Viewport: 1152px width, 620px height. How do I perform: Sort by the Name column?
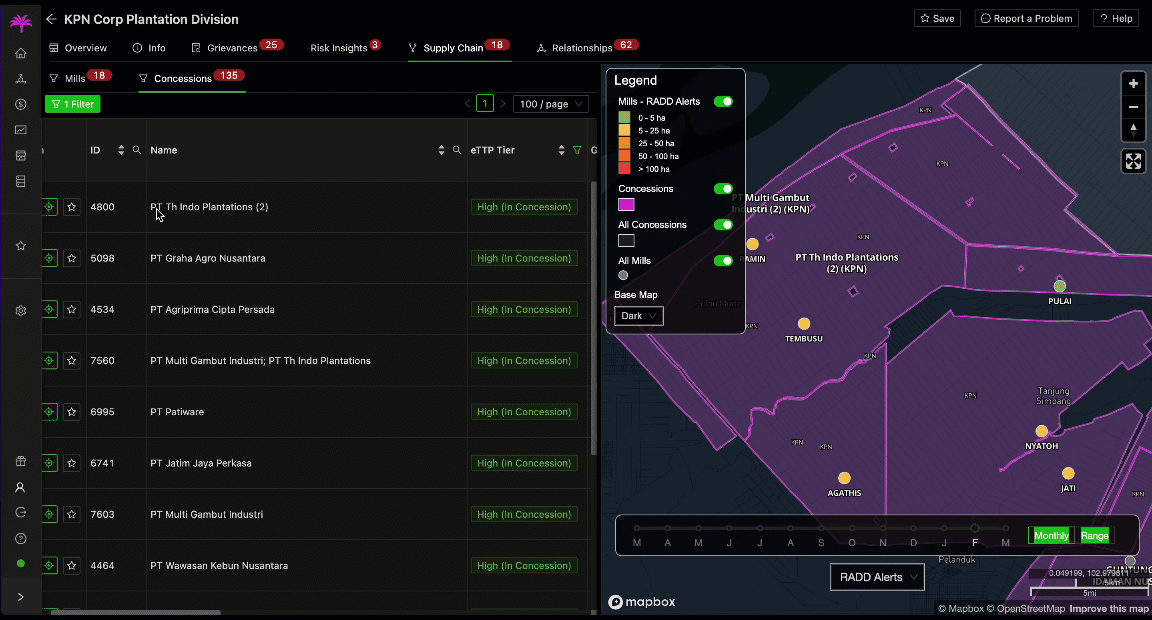441,150
